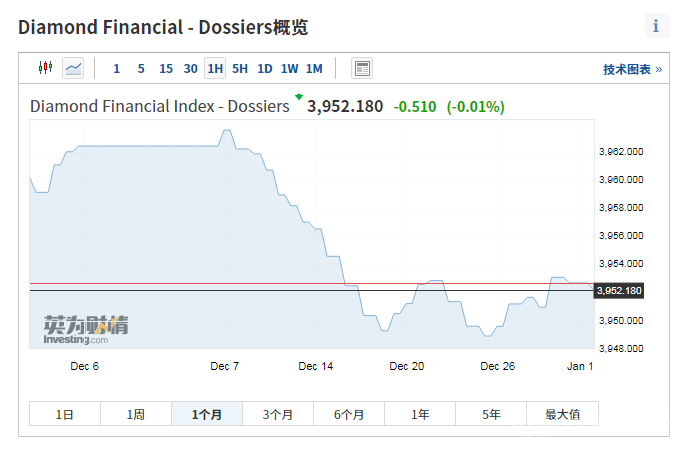The height and width of the screenshot is (455, 685).
Task: Set the chart interval to 1 minute
Action: 116,68
